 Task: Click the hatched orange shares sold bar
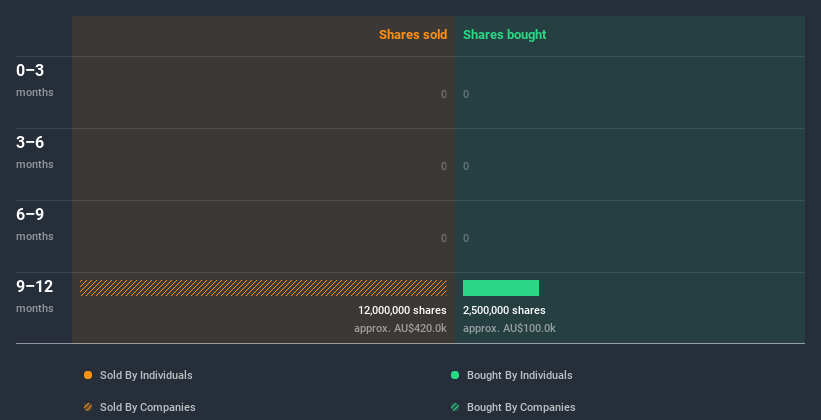click(263, 288)
